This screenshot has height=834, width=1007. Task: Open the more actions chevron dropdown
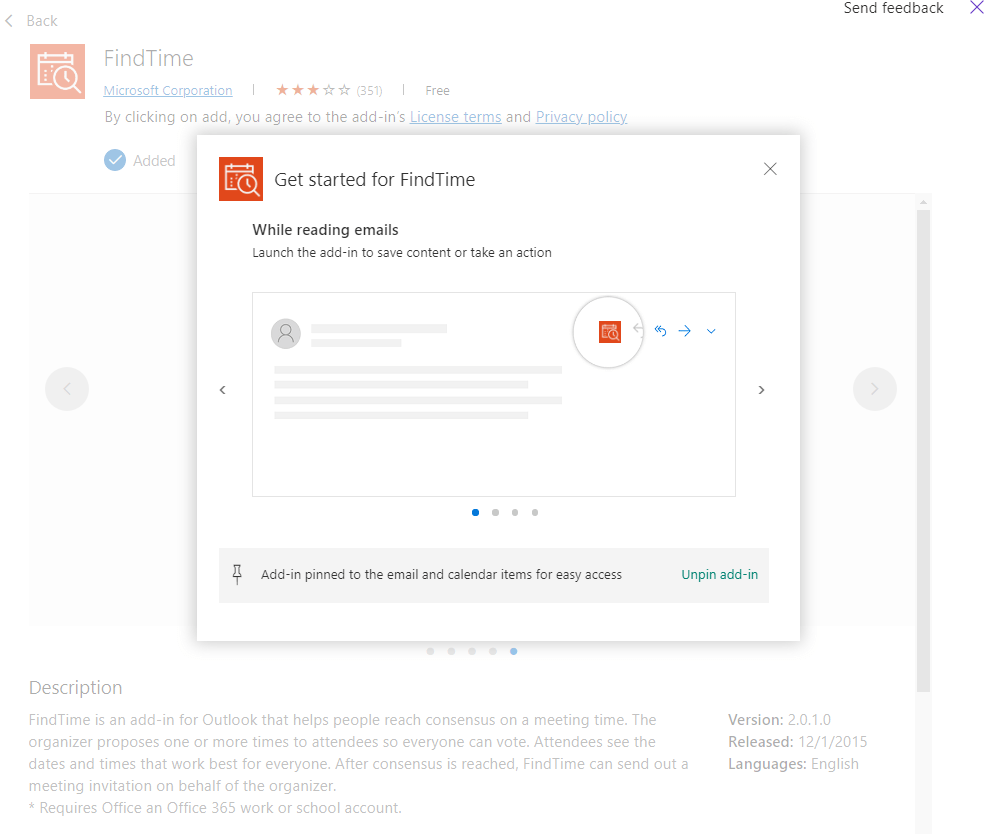[711, 330]
